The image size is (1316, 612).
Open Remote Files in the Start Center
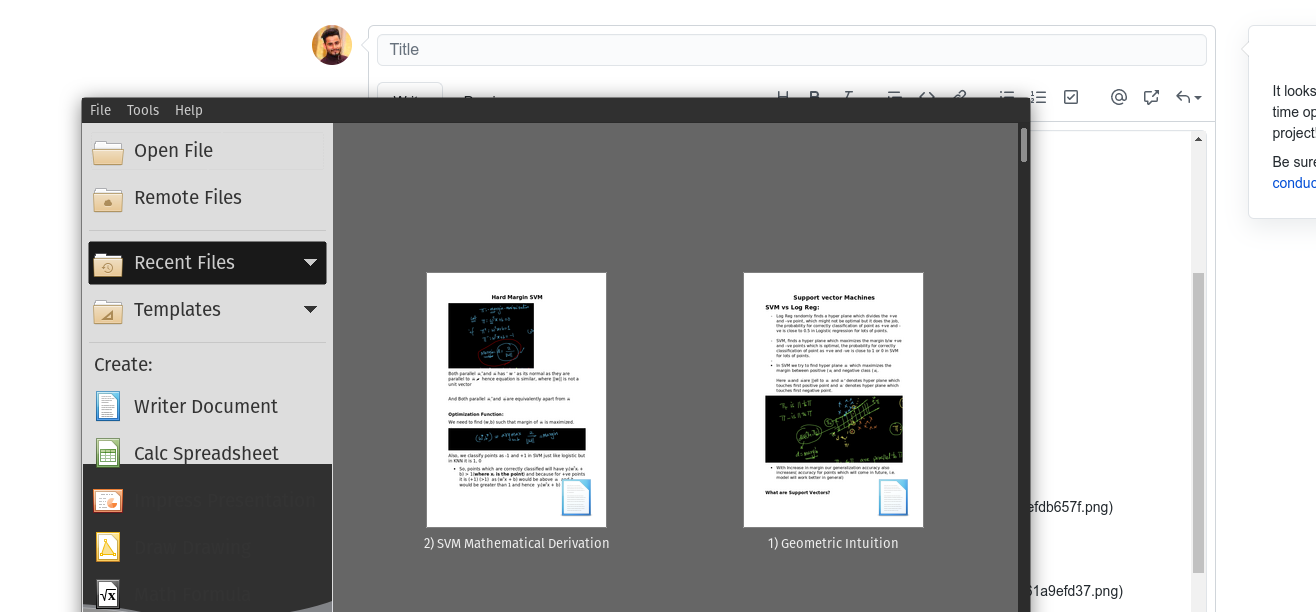[207, 198]
